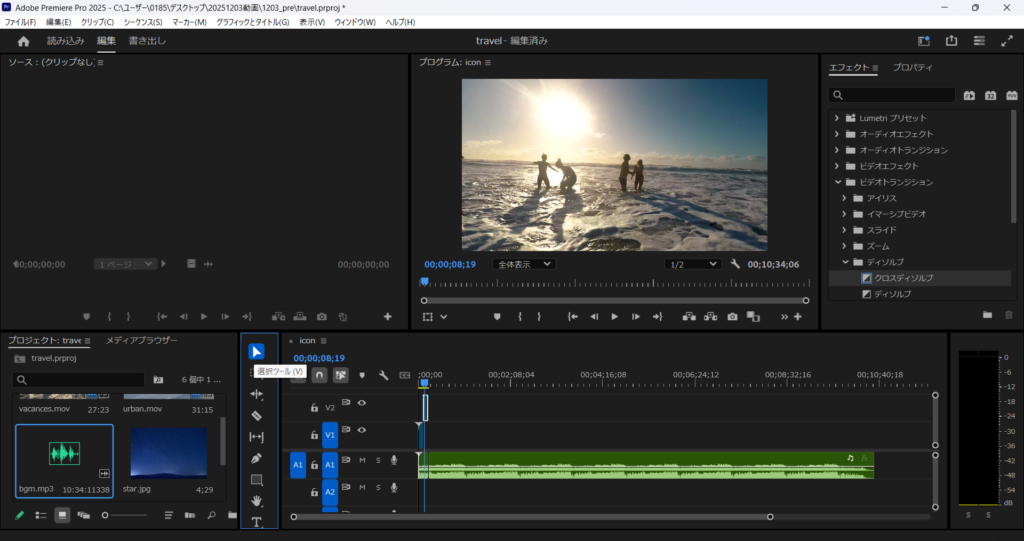Select the Pen tool in the toolbar

point(256,458)
